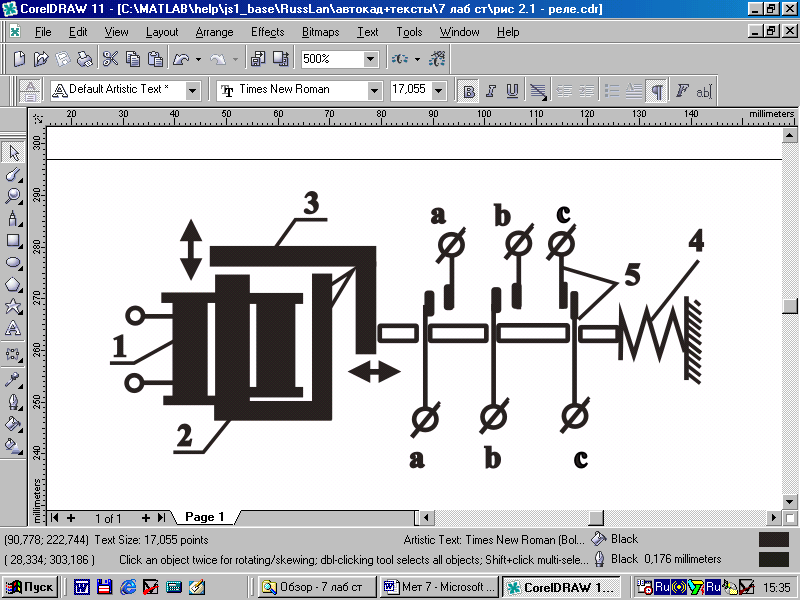Open the zoom level 500% dropdown
This screenshot has width=800, height=600.
371,59
